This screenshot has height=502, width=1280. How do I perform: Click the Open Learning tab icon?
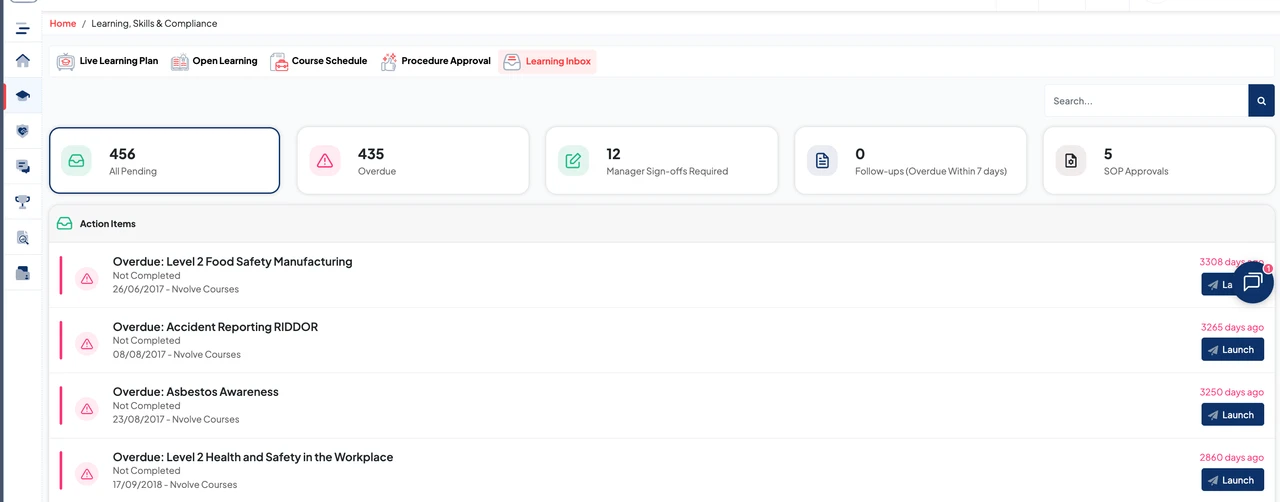180,62
